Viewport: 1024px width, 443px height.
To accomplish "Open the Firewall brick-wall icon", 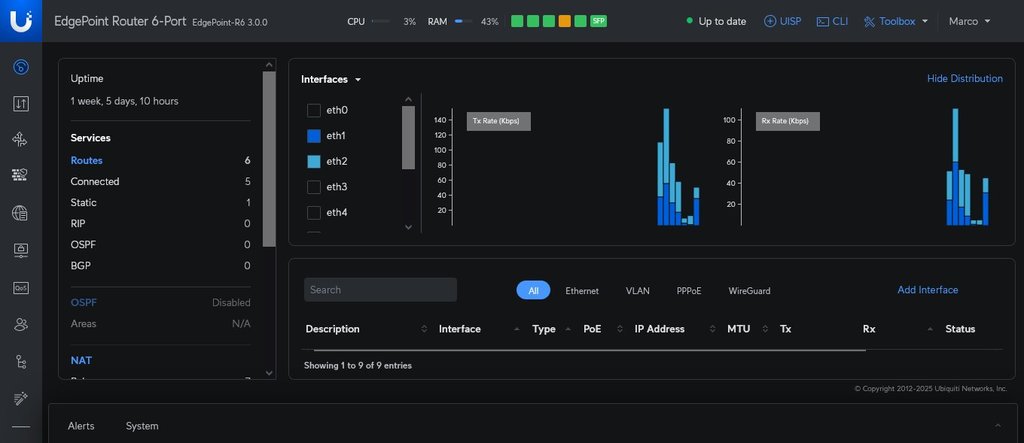I will click(x=20, y=176).
